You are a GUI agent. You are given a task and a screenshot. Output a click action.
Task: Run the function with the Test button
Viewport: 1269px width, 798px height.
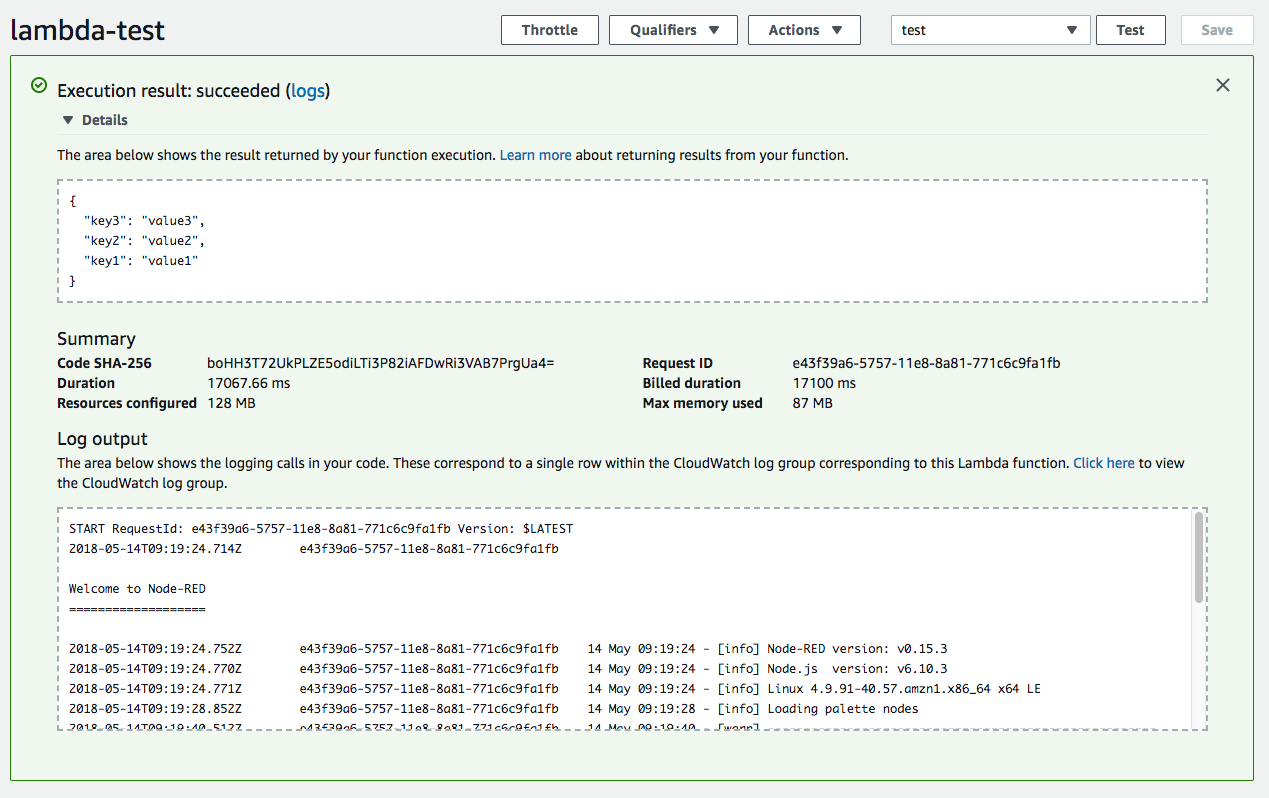[1130, 30]
